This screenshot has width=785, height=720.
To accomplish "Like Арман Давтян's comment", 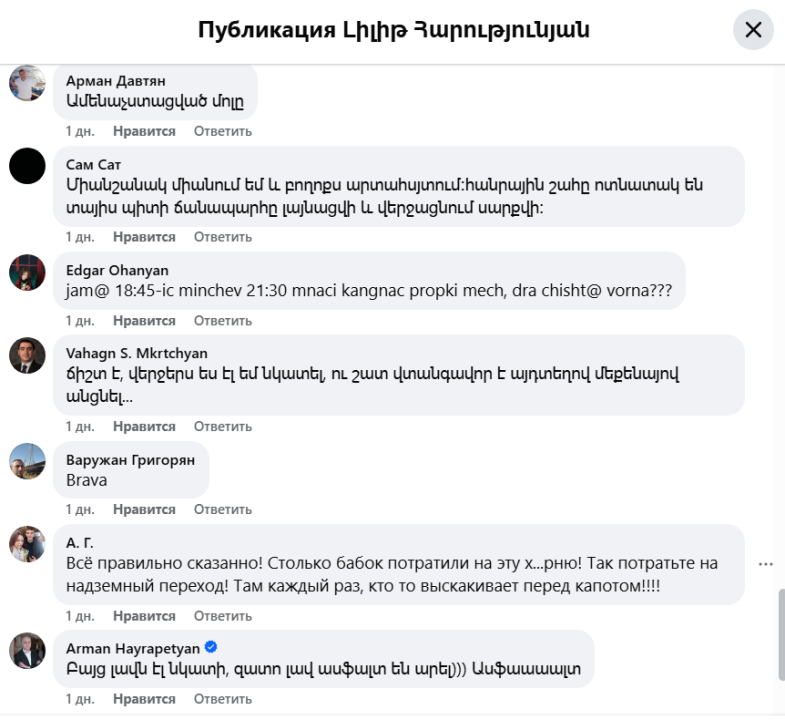I will (144, 131).
